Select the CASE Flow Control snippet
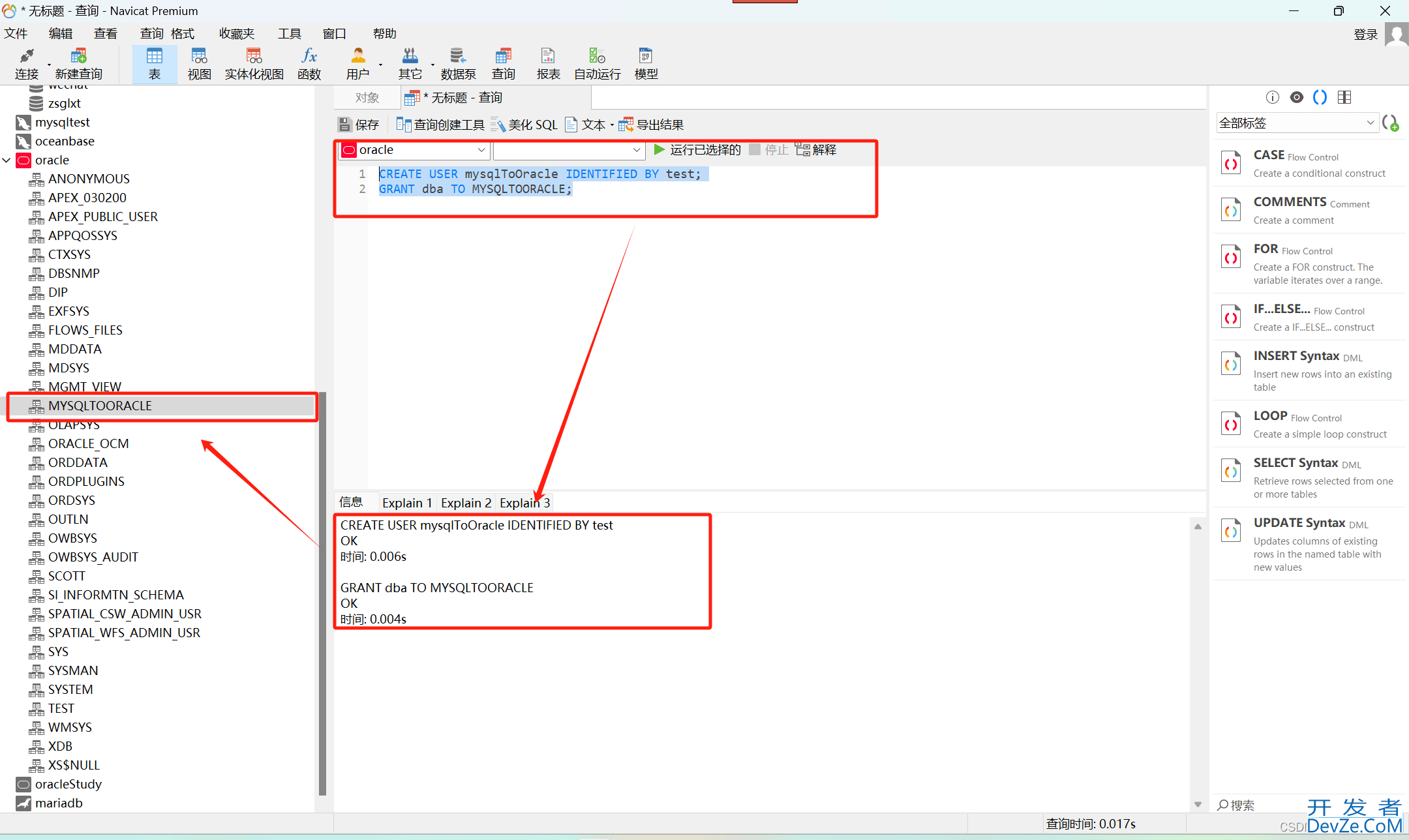 coord(1309,163)
